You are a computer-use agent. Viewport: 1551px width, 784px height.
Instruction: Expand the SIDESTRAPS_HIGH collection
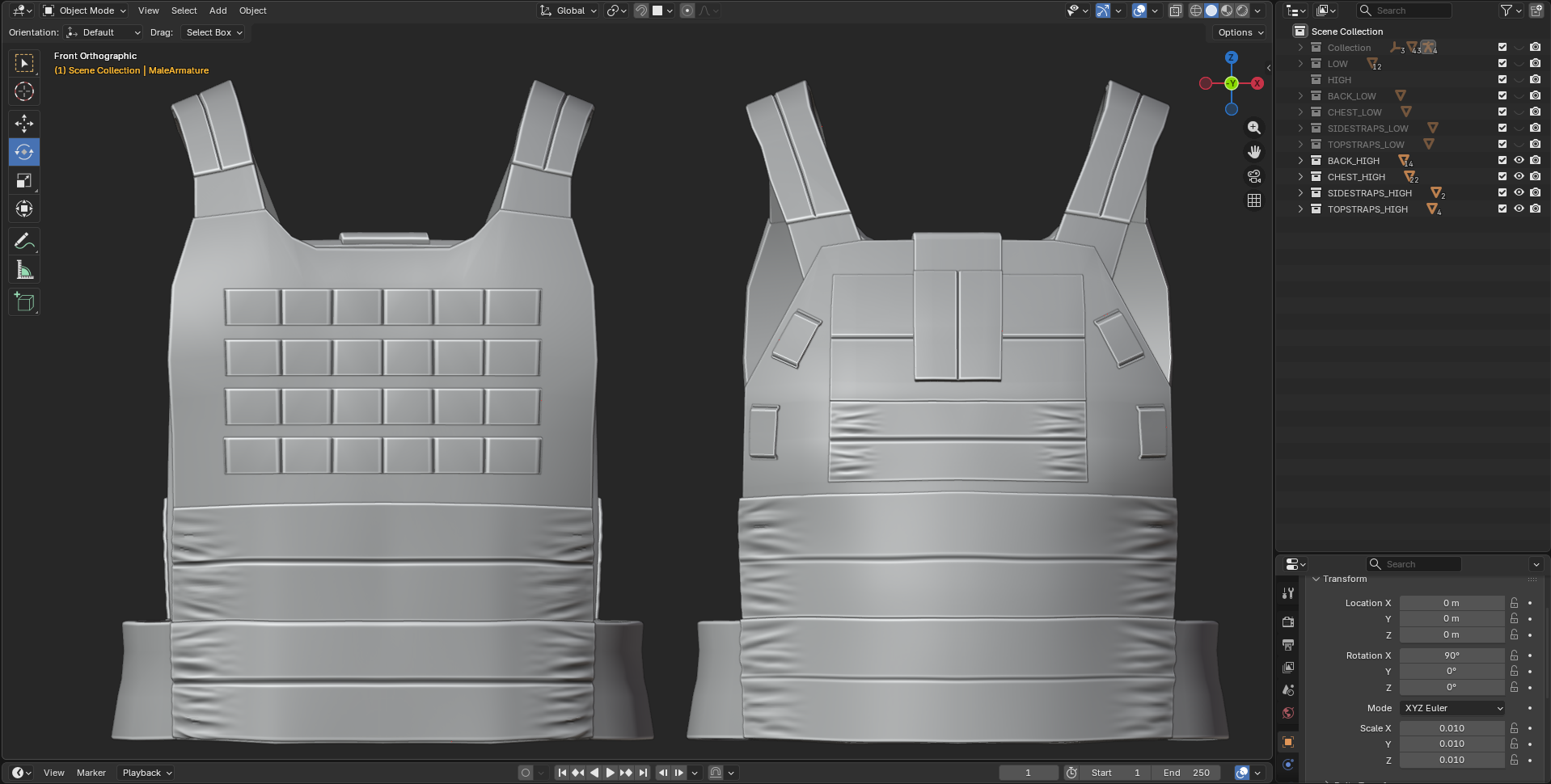[1300, 193]
